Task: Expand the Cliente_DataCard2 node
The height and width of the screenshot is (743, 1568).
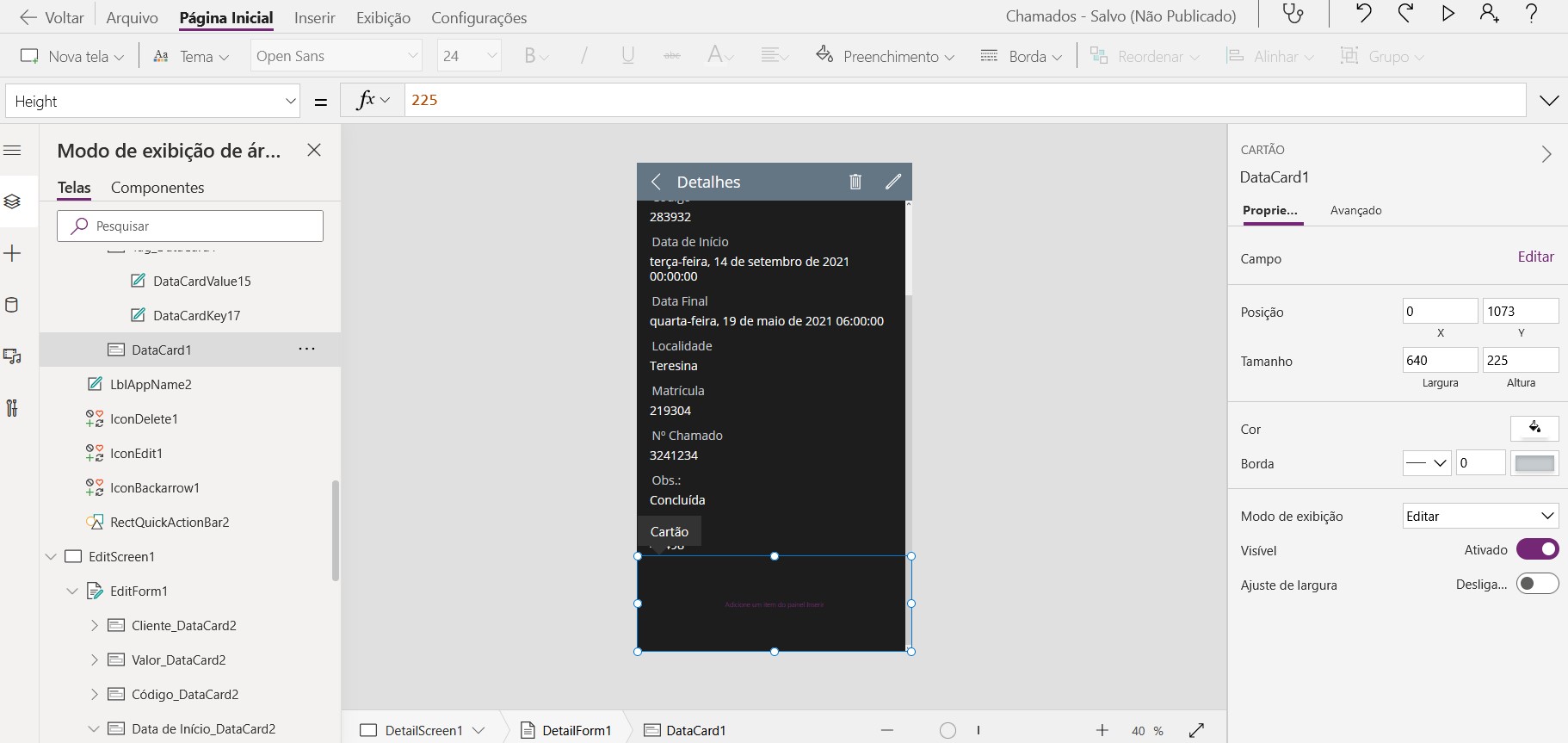Action: point(95,626)
